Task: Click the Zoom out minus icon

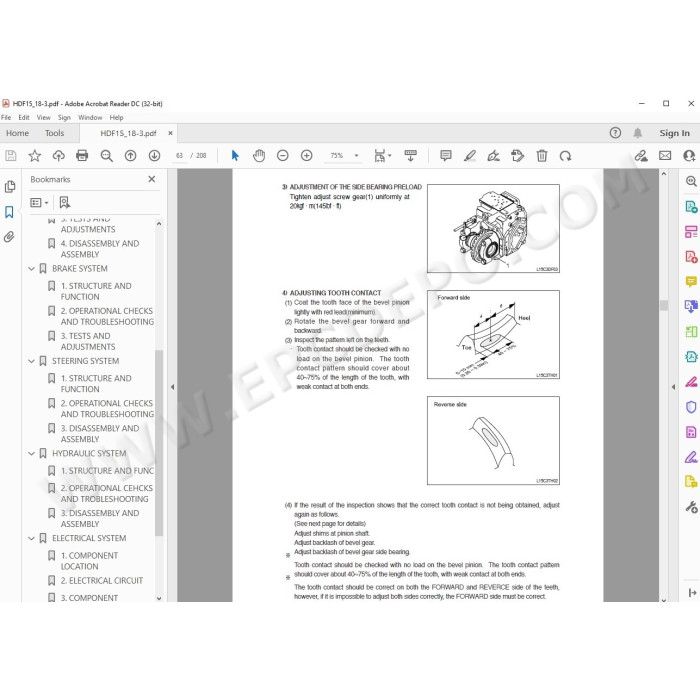Action: (283, 155)
